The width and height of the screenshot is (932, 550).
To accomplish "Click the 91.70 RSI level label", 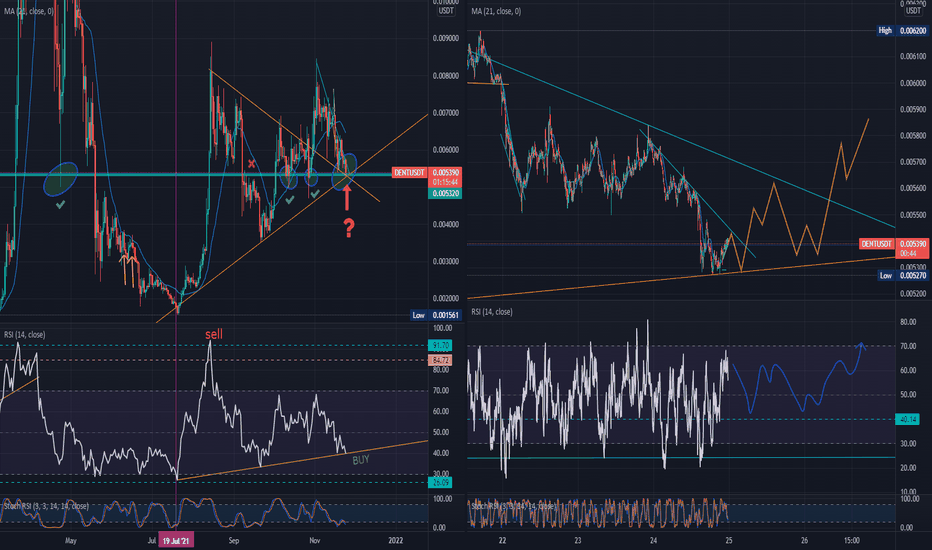I will point(440,345).
